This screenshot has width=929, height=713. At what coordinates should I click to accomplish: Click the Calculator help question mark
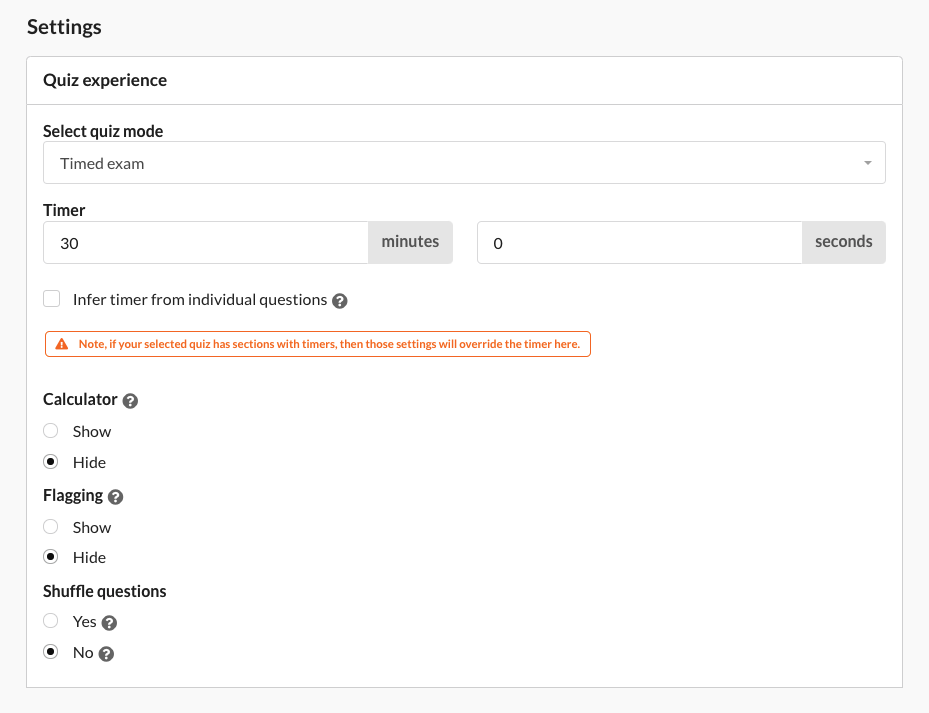coord(130,401)
